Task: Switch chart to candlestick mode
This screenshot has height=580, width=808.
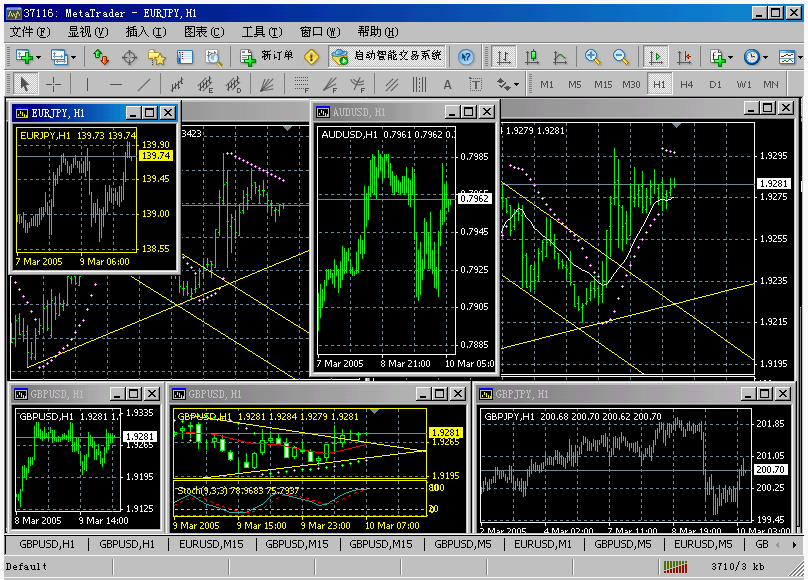Action: coord(532,57)
